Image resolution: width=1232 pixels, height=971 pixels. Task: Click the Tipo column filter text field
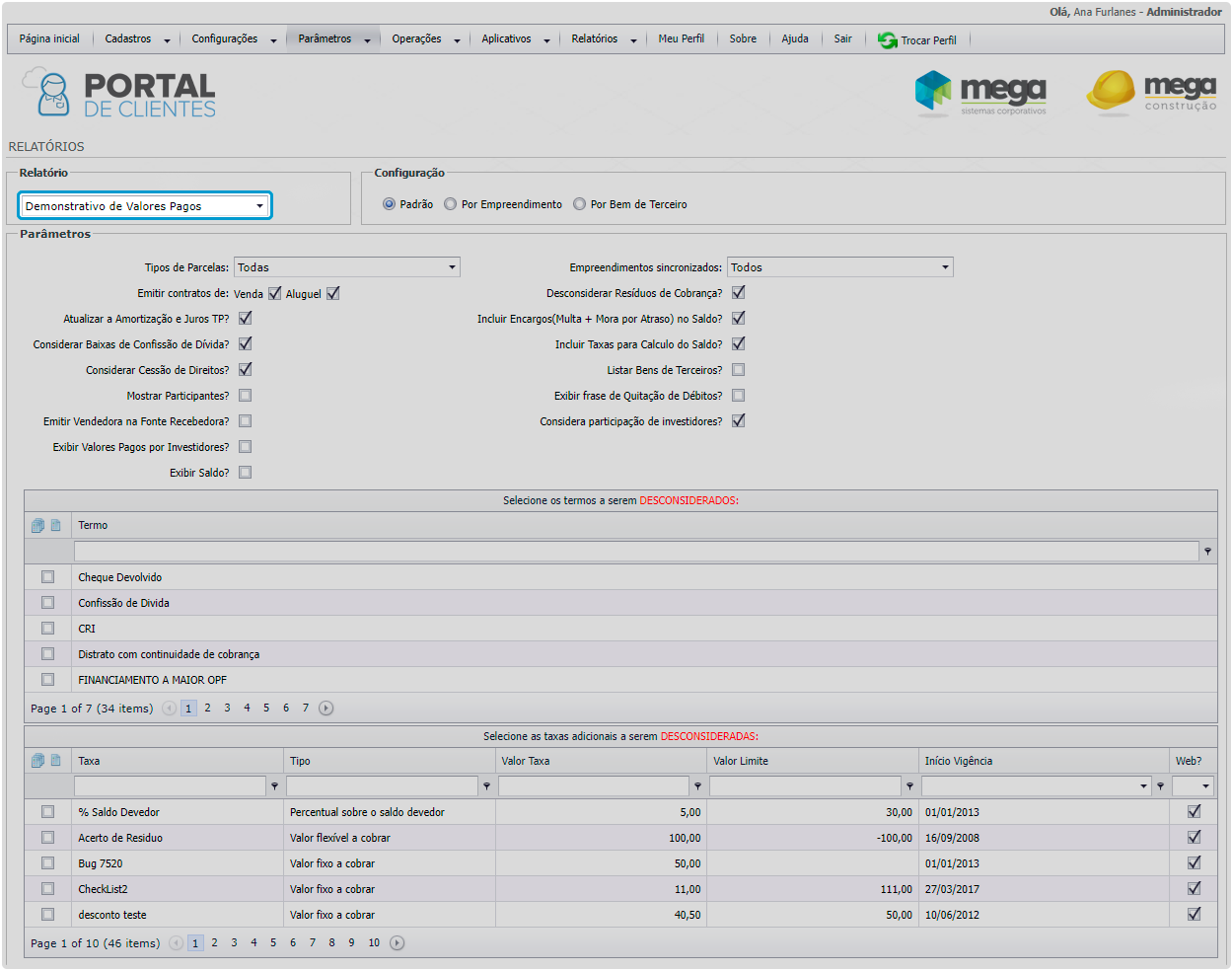[382, 786]
